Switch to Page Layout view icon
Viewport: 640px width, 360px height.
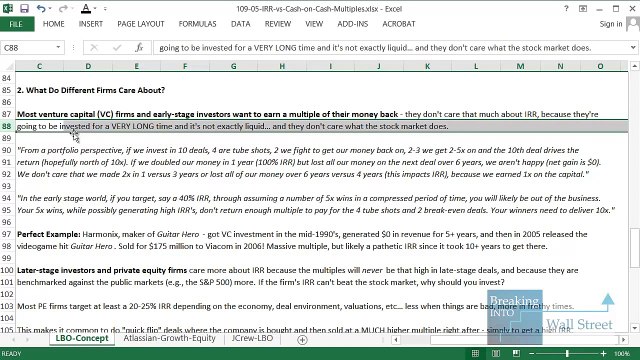496,353
